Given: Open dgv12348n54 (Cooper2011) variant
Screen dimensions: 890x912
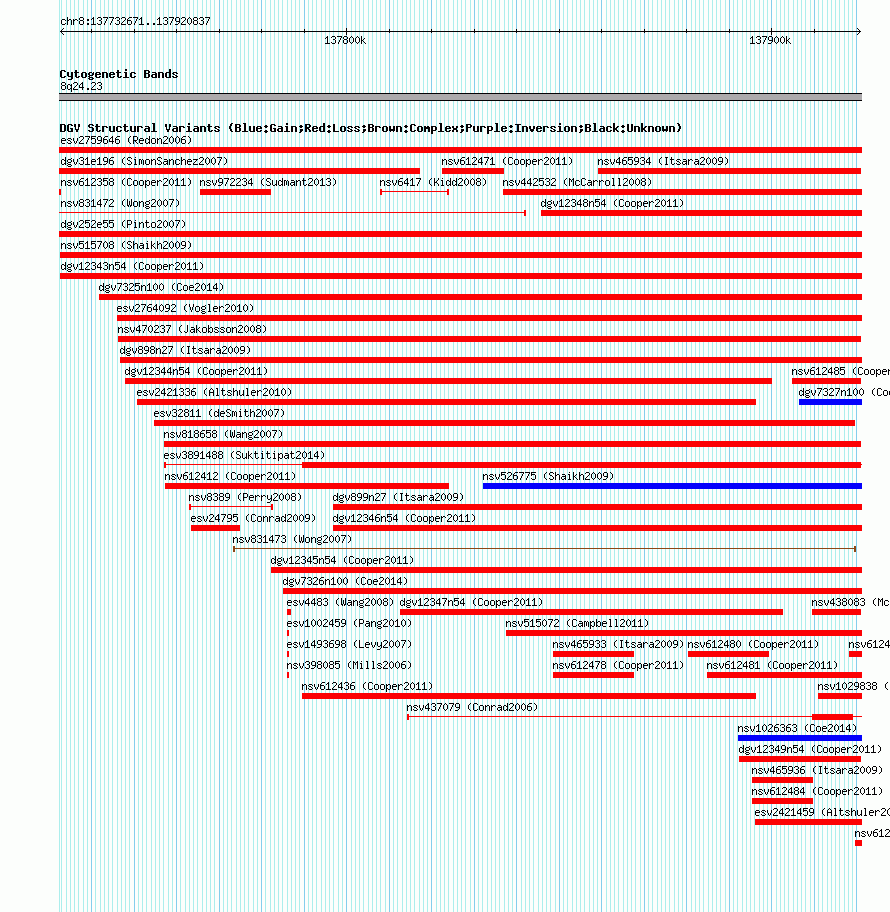Looking at the screenshot, I should (612, 203).
